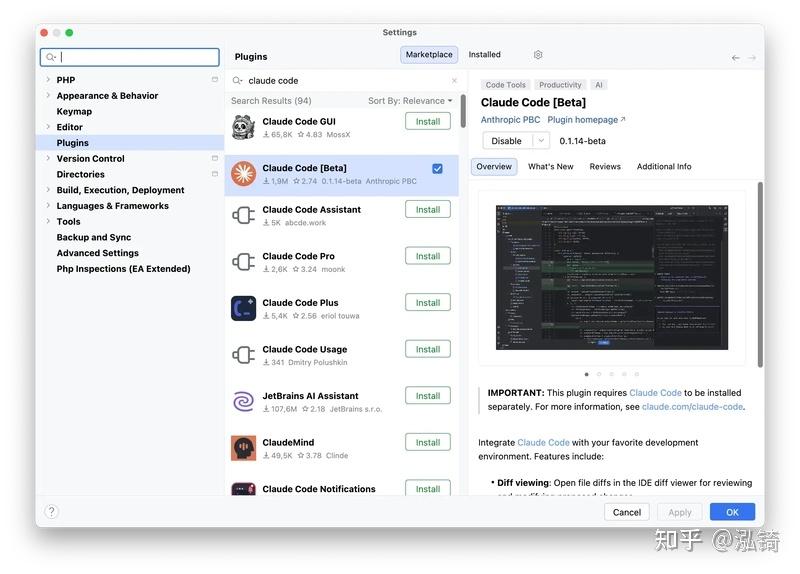Screen dimensions: 800x574
Task: Click the plugin list scrollbar
Action: 463,111
